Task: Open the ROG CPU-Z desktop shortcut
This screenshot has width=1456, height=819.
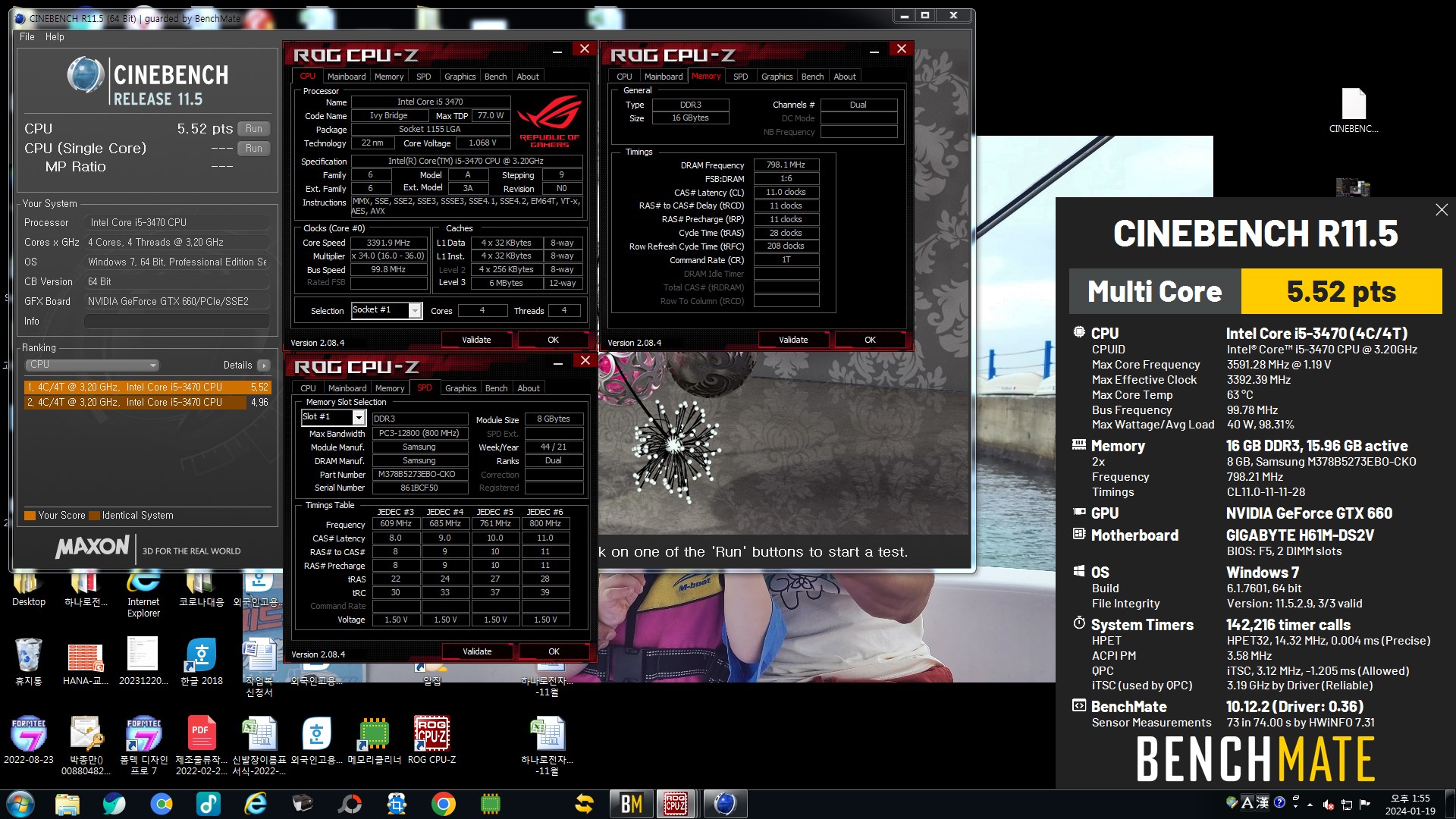Action: coord(431,739)
